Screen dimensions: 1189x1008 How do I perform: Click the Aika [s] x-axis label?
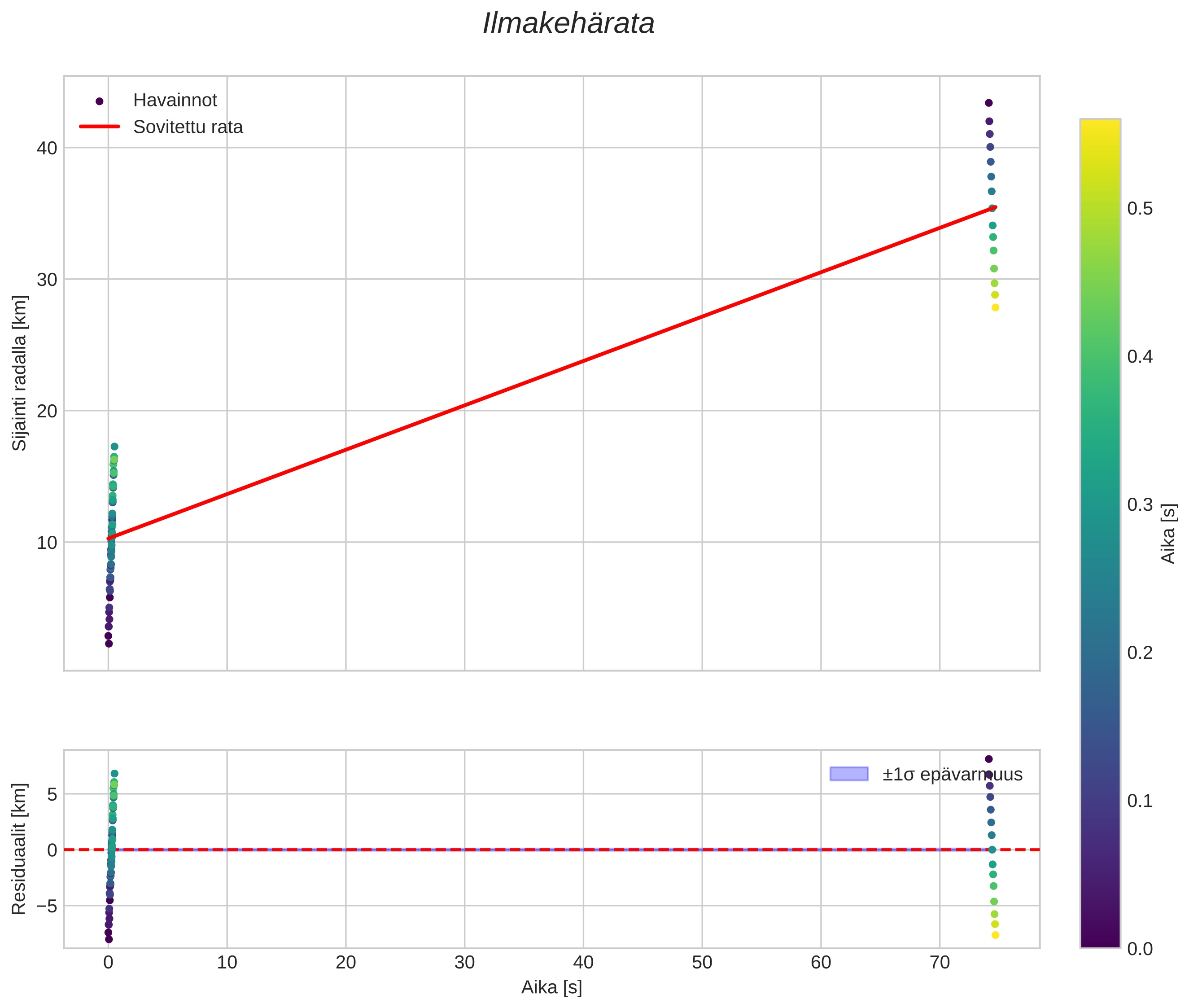551,987
